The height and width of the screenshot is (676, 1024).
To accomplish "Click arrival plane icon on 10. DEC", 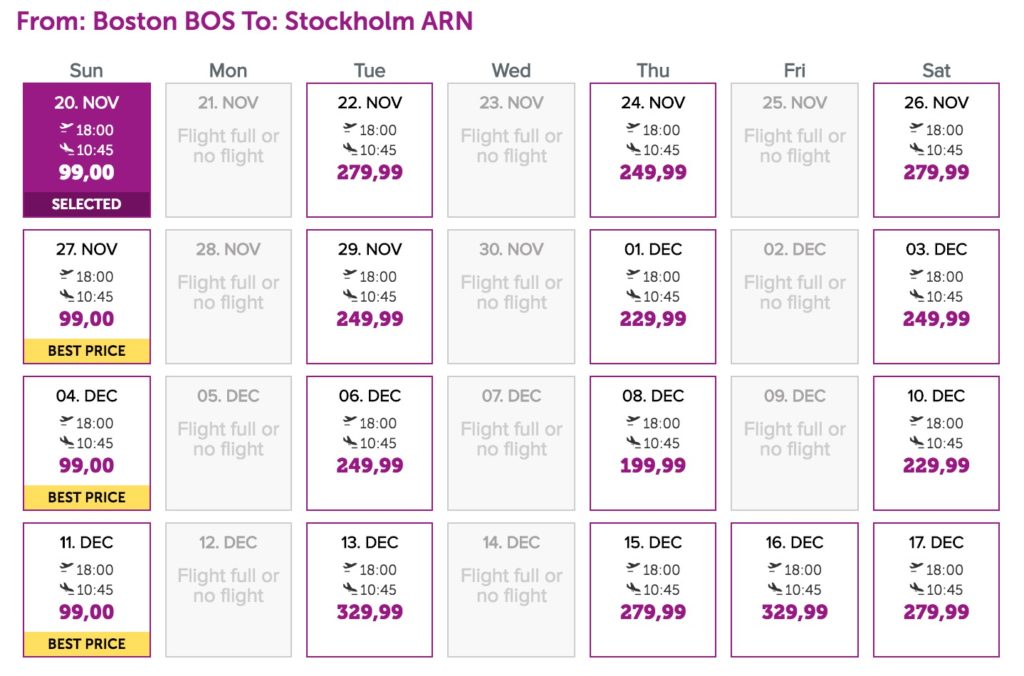I will pos(916,443).
